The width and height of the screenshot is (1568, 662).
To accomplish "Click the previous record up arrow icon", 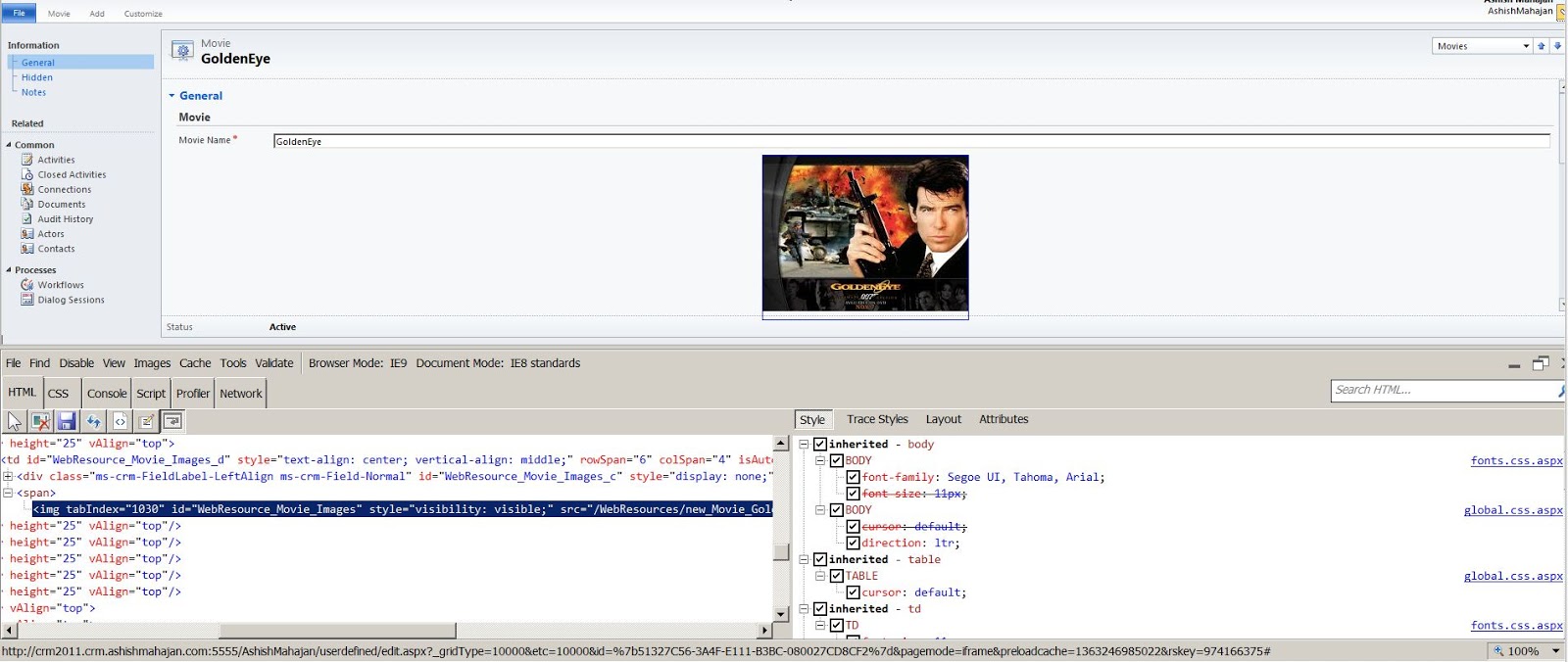I will pos(1542,46).
